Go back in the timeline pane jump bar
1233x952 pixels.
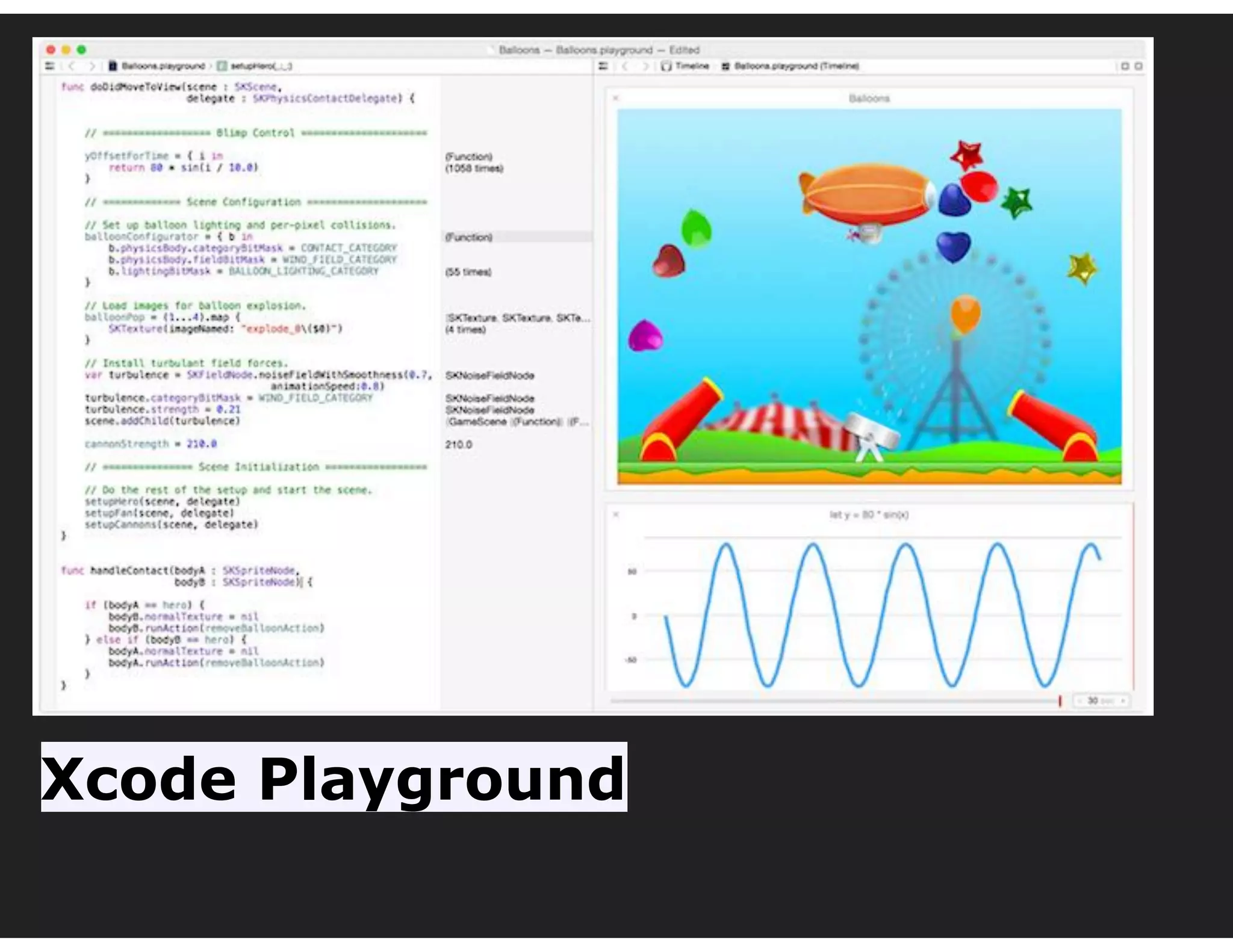click(625, 66)
